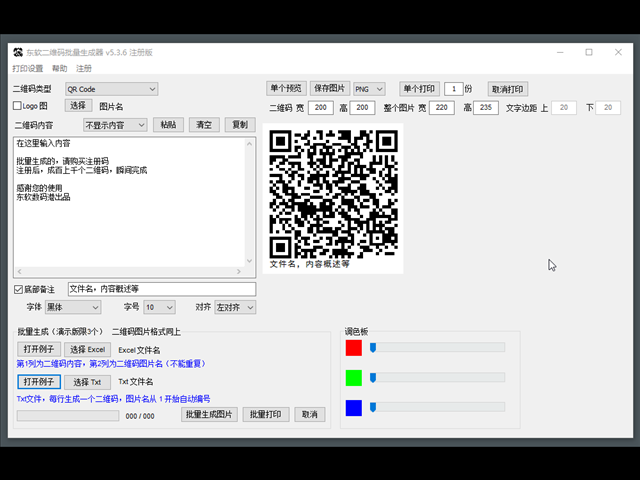
Task: Close the application window
Action: [x=618, y=52]
